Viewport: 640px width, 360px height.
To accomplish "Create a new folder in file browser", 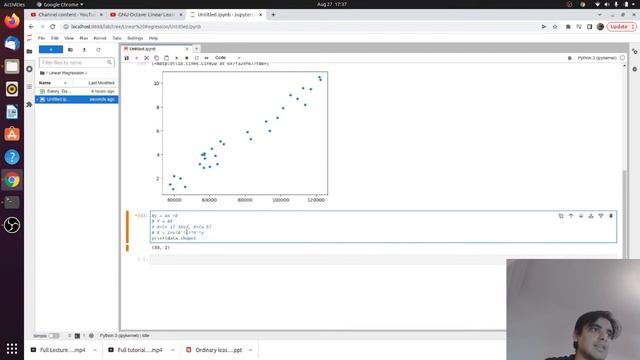I will click(70, 49).
